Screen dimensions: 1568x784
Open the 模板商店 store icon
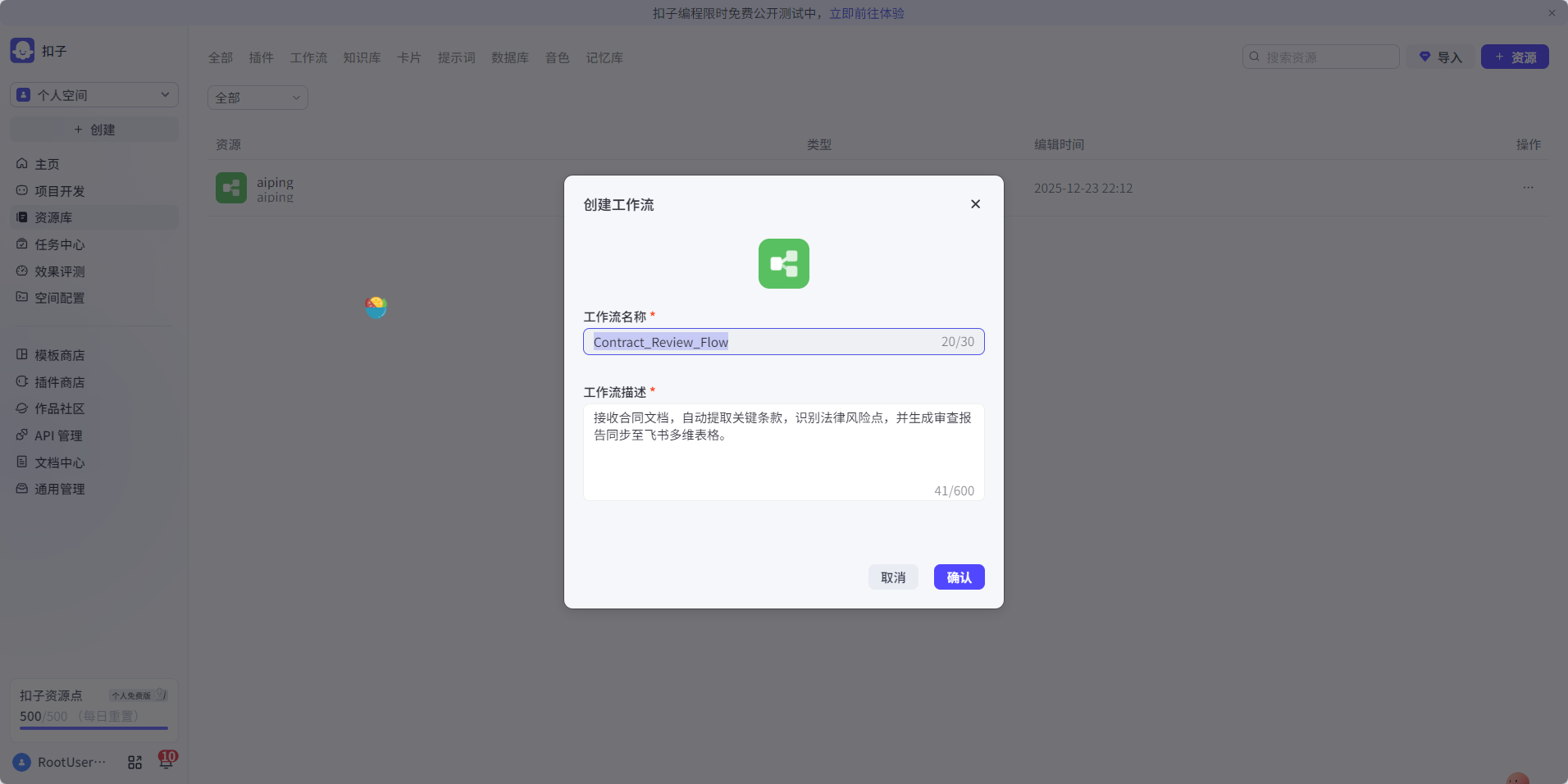(23, 354)
